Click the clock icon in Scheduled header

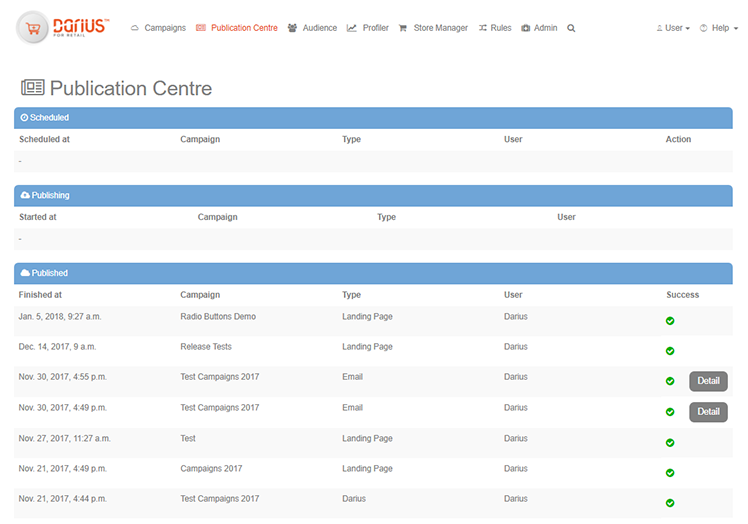(24, 117)
